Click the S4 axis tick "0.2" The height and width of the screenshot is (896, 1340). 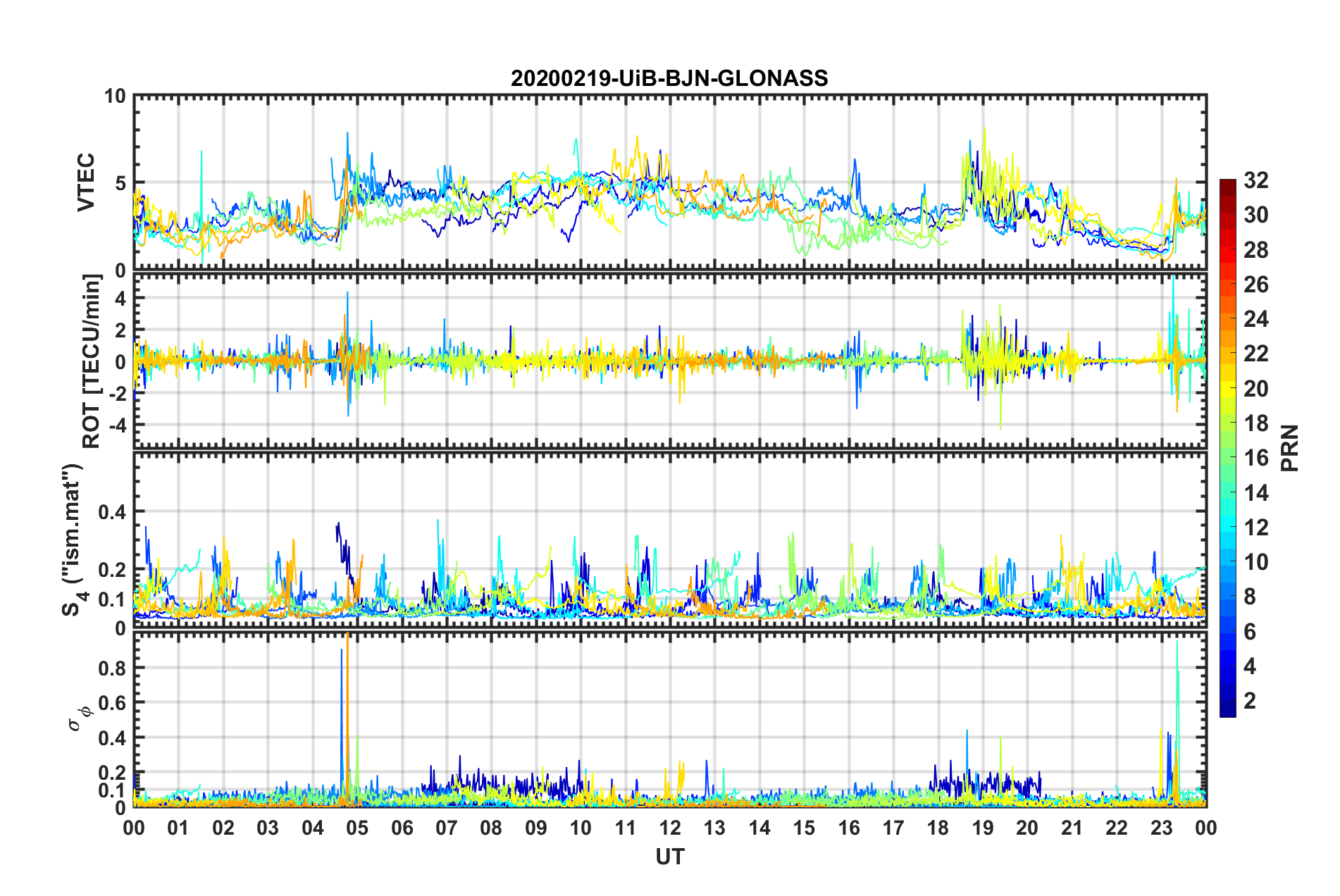(113, 570)
